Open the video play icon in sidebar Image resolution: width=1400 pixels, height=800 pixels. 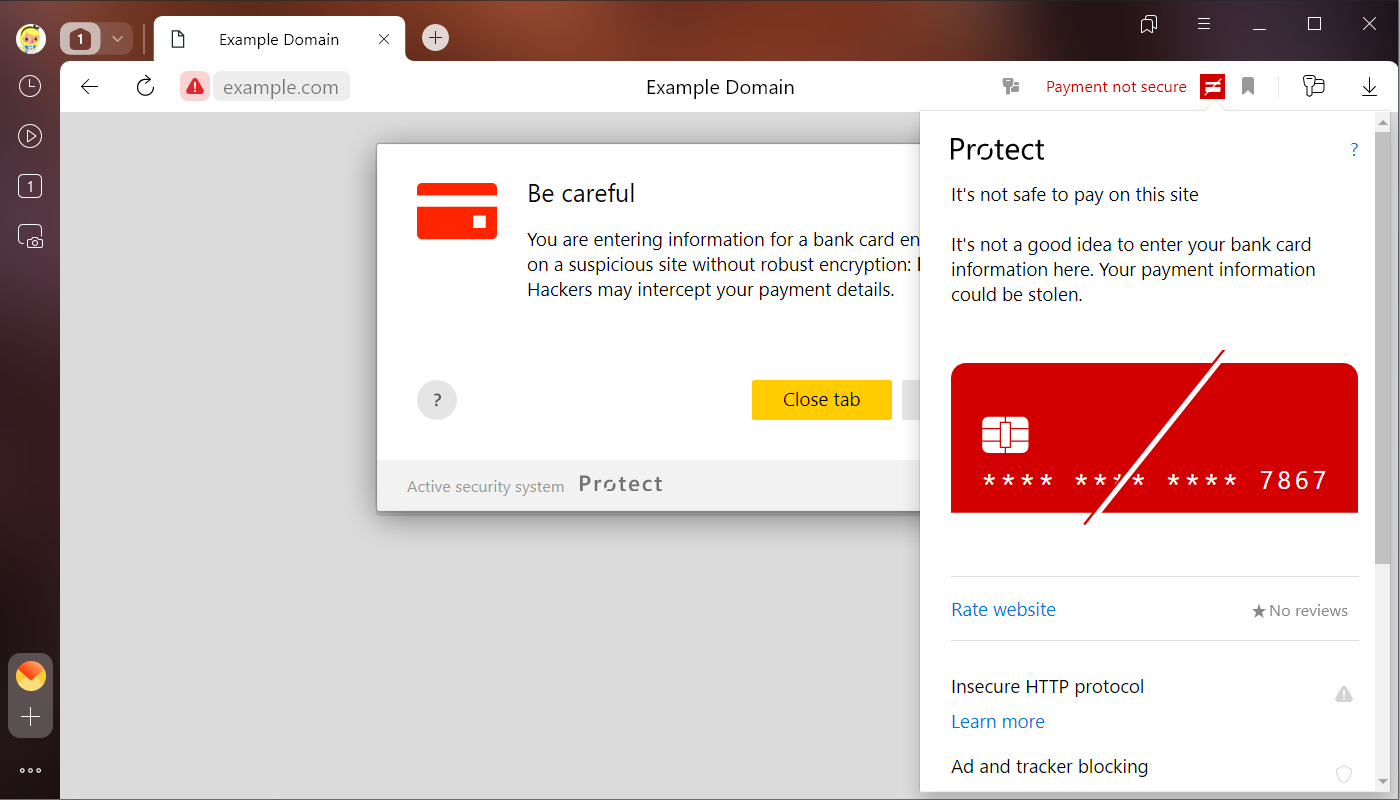click(30, 136)
